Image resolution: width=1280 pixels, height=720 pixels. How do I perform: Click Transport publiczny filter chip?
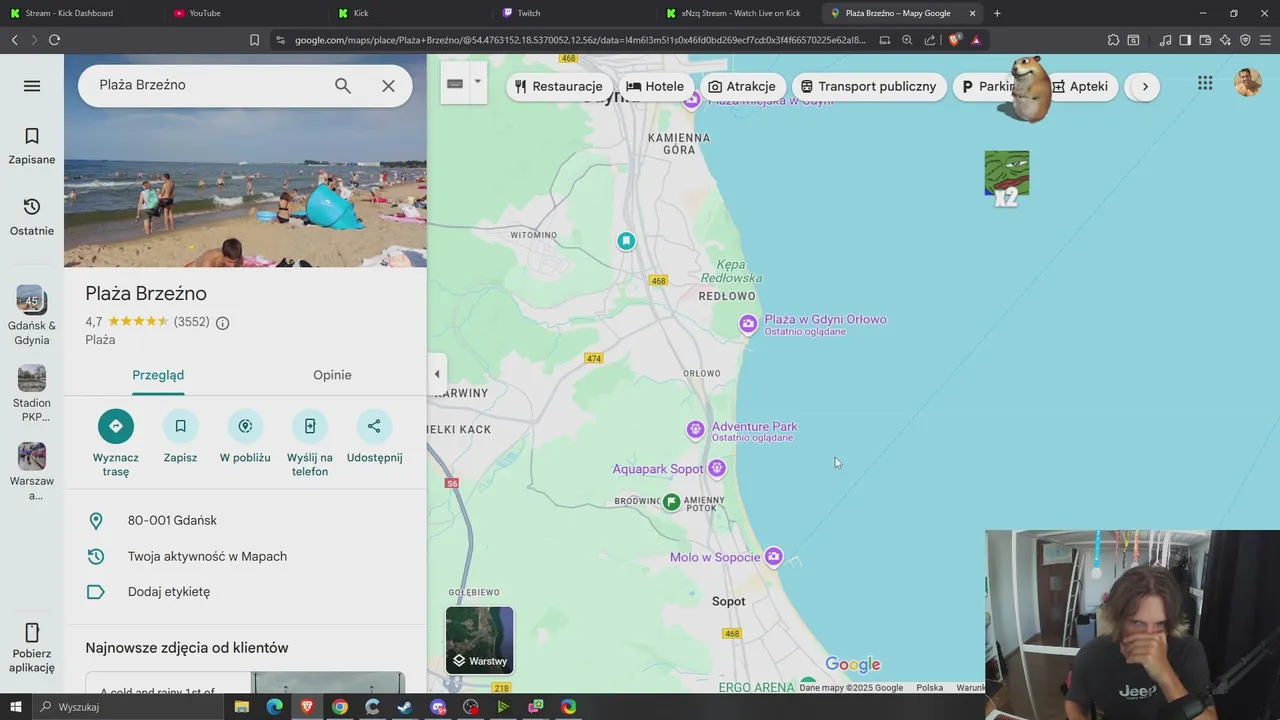point(869,86)
